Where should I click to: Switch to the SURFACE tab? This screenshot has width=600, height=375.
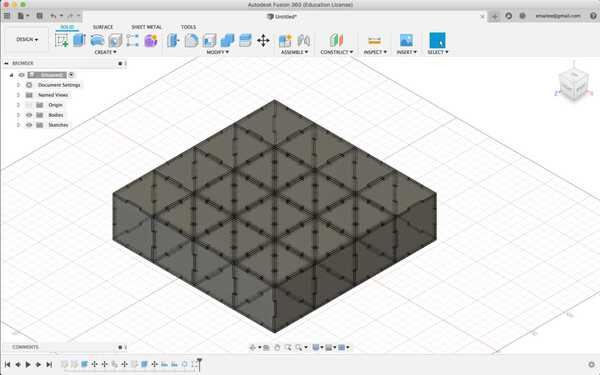tap(103, 27)
